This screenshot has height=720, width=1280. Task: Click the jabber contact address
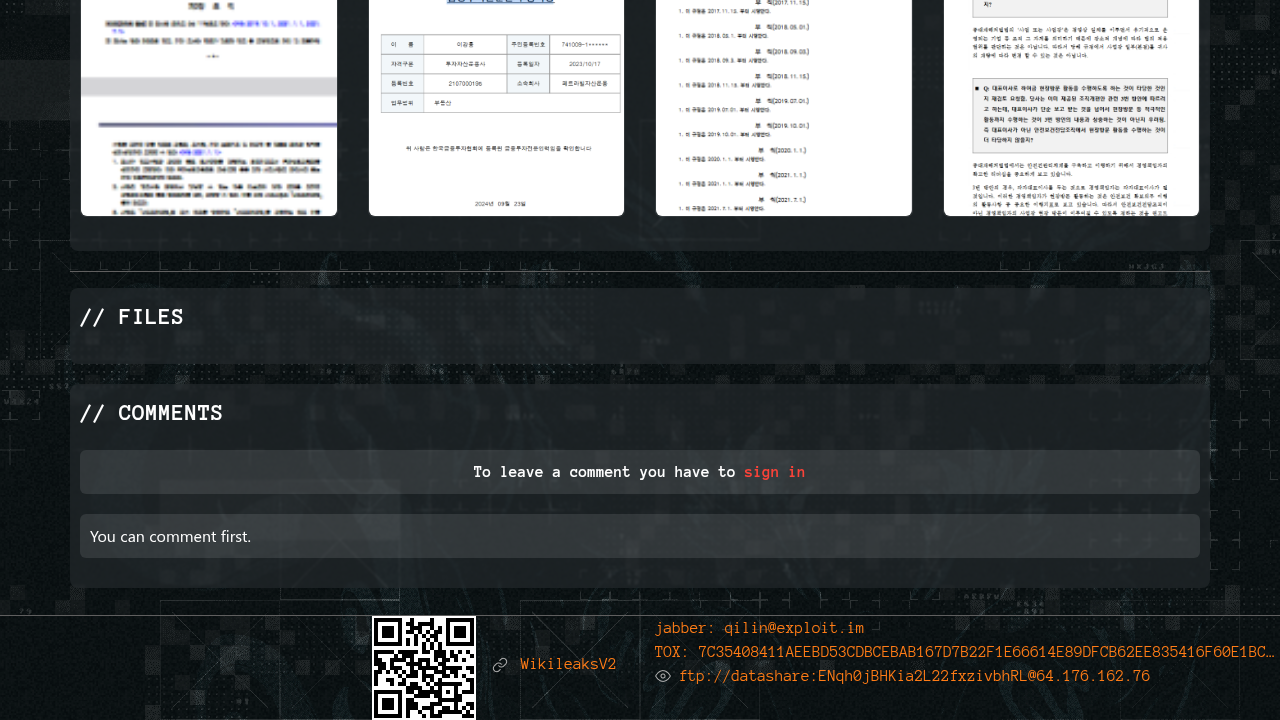point(759,628)
